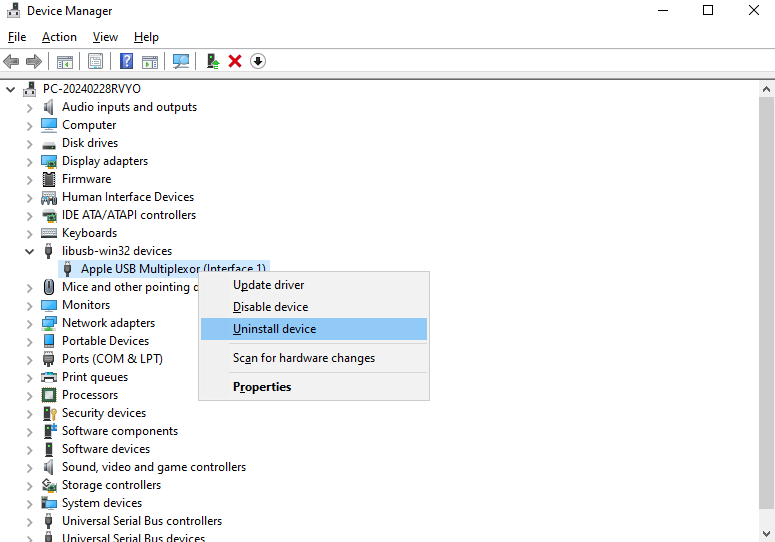Expand the Software components chevron
The height and width of the screenshot is (542, 775).
point(30,432)
